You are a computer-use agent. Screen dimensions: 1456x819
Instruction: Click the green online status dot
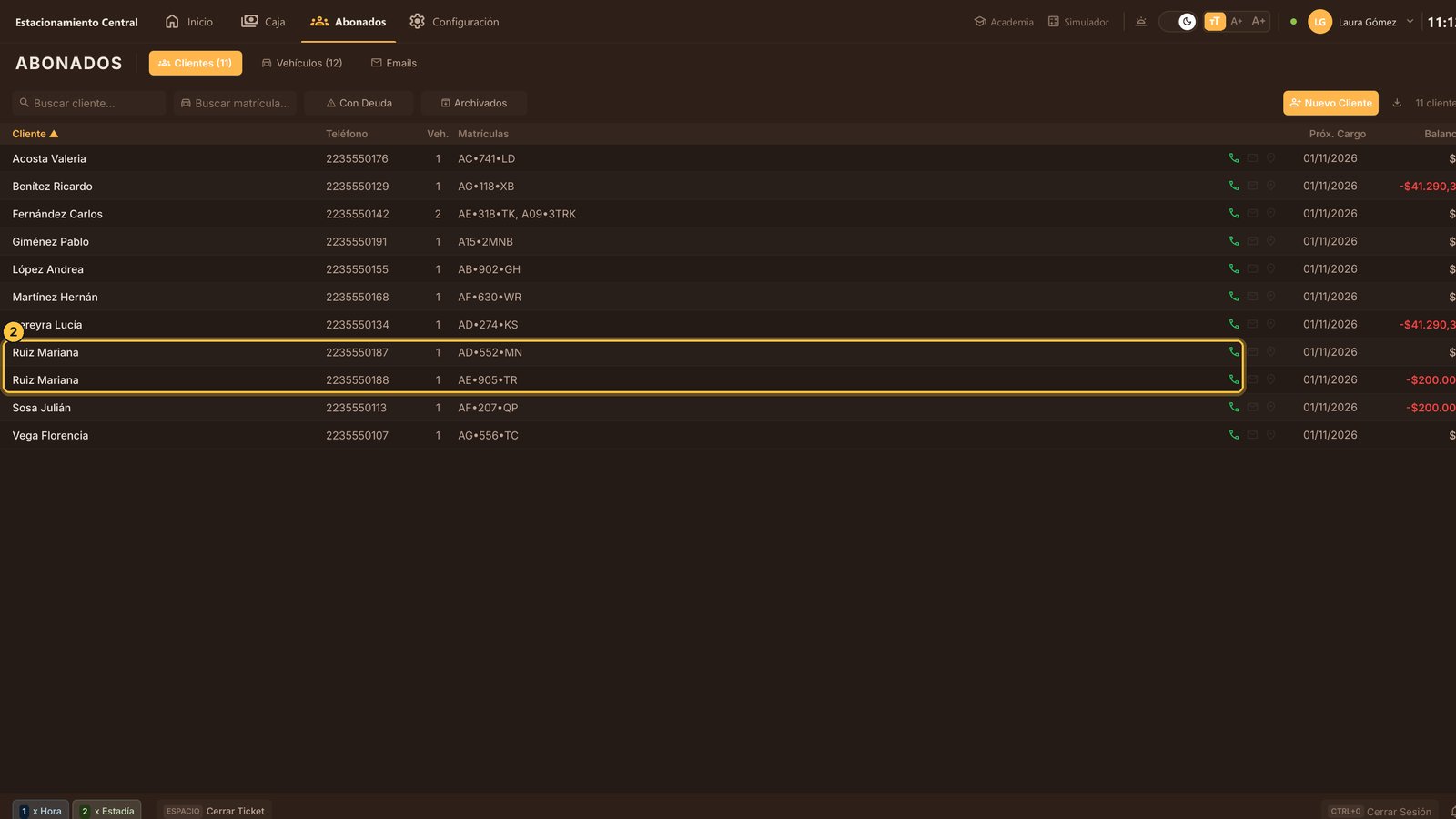pyautogui.click(x=1293, y=22)
